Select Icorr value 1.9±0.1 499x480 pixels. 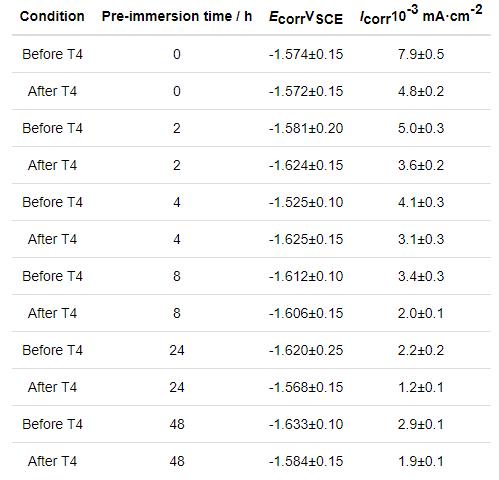[x=421, y=461]
